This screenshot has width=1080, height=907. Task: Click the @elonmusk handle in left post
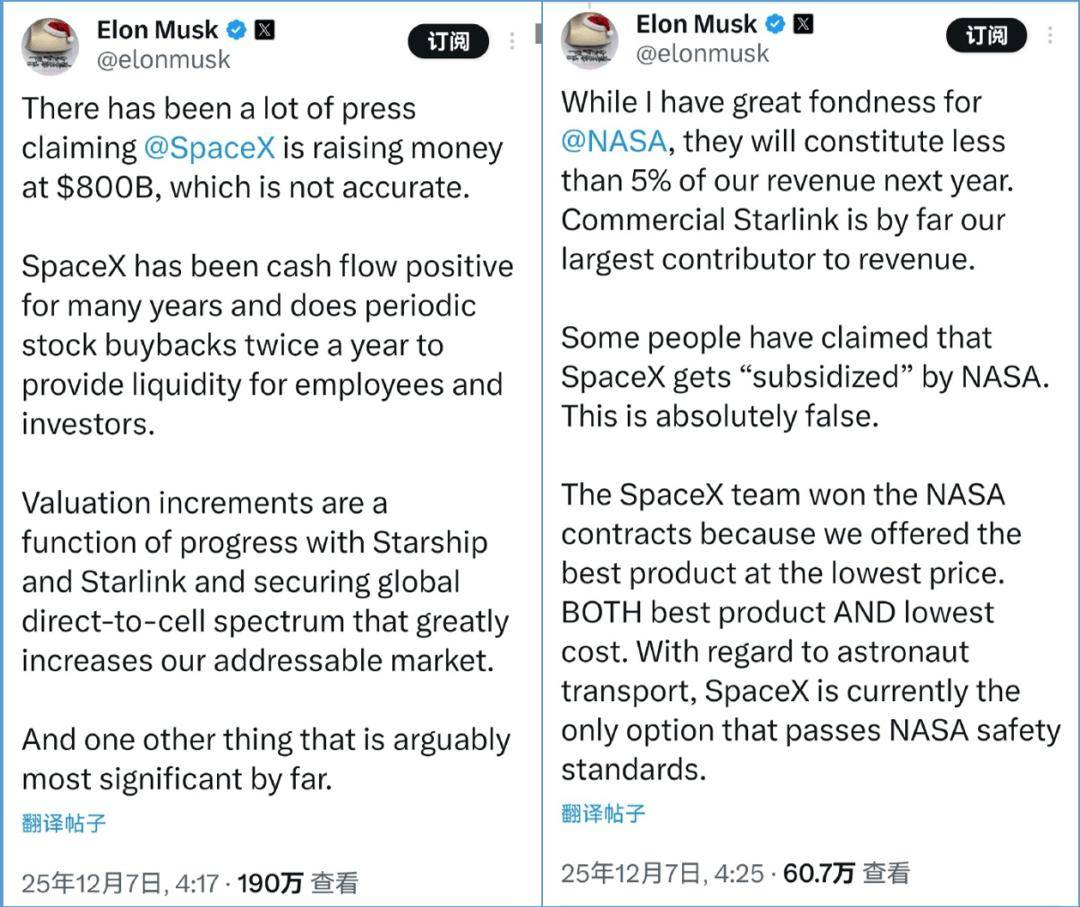point(163,60)
